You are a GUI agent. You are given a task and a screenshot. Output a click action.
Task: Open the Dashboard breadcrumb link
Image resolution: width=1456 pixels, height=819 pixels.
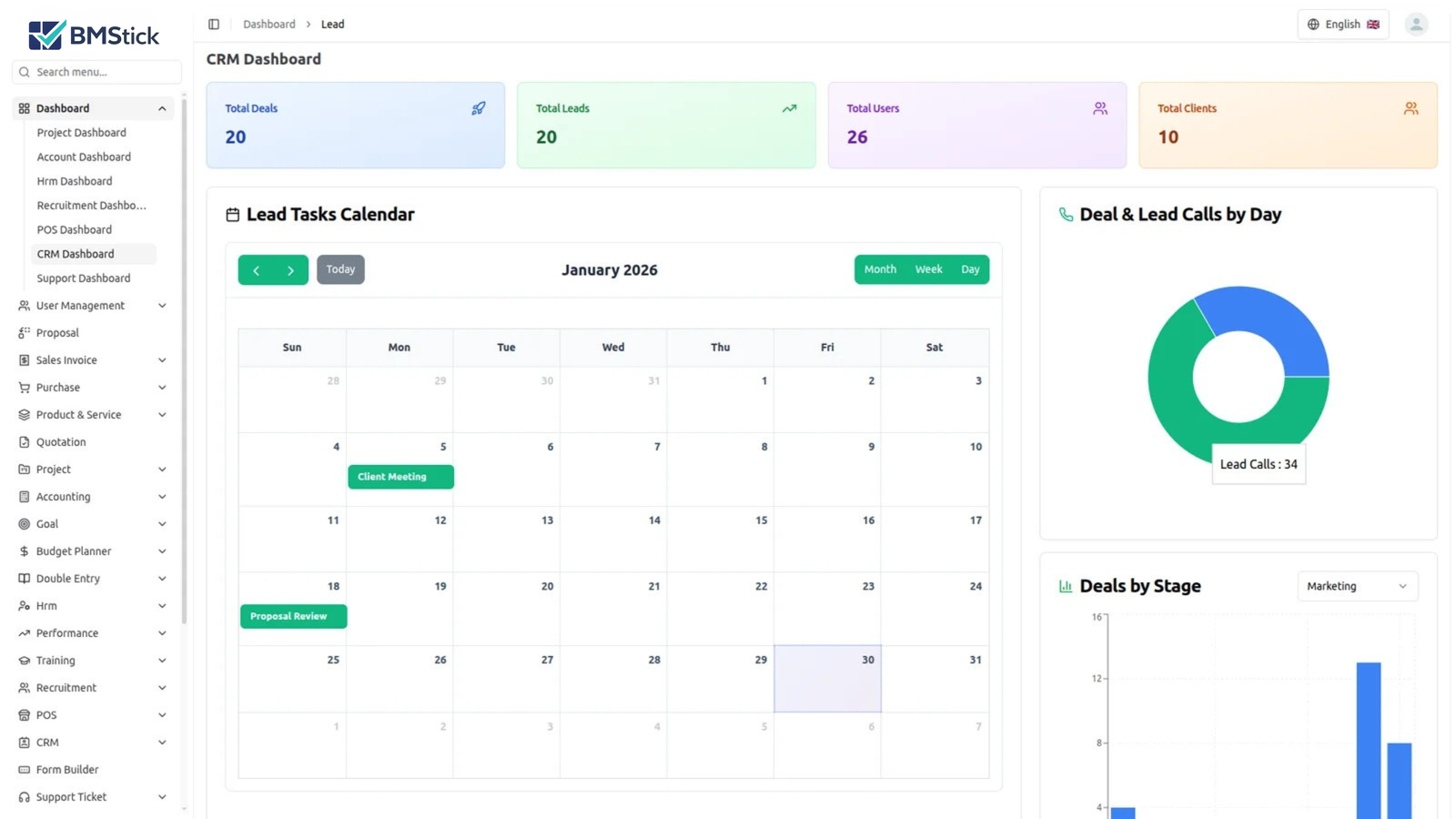(x=269, y=24)
